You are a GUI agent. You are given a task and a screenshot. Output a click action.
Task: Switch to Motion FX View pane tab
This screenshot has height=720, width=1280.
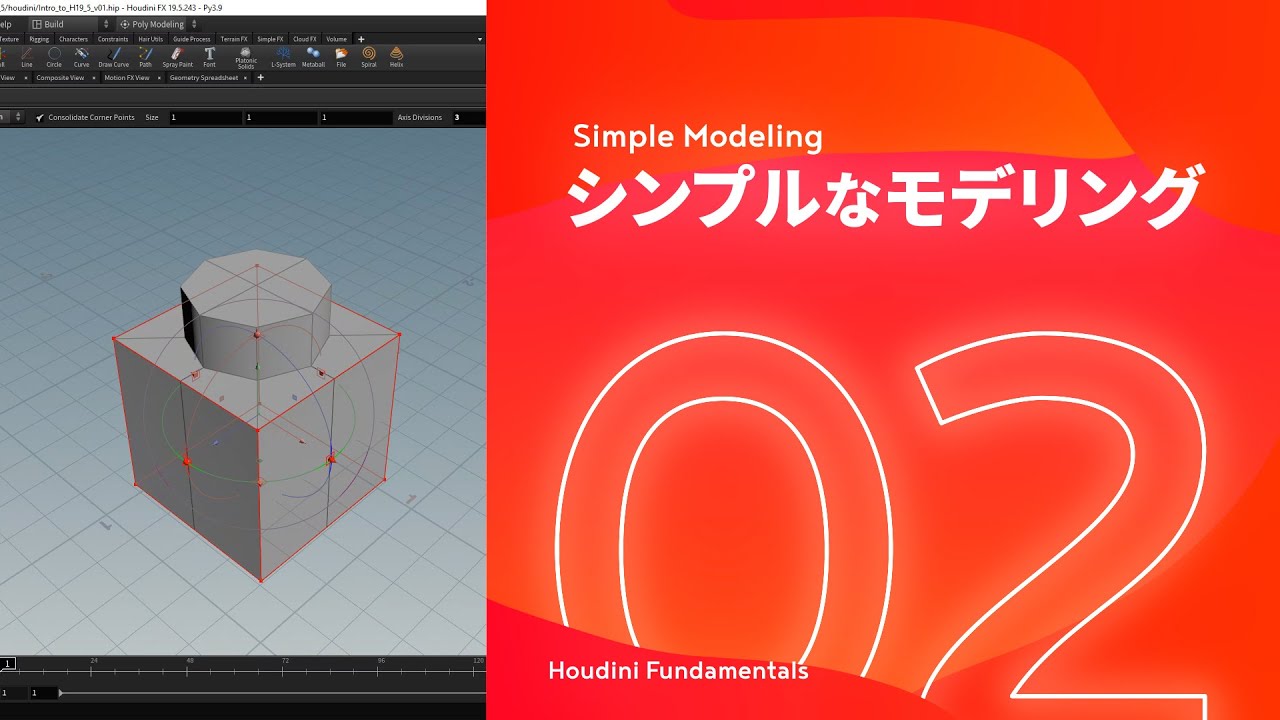(x=127, y=77)
